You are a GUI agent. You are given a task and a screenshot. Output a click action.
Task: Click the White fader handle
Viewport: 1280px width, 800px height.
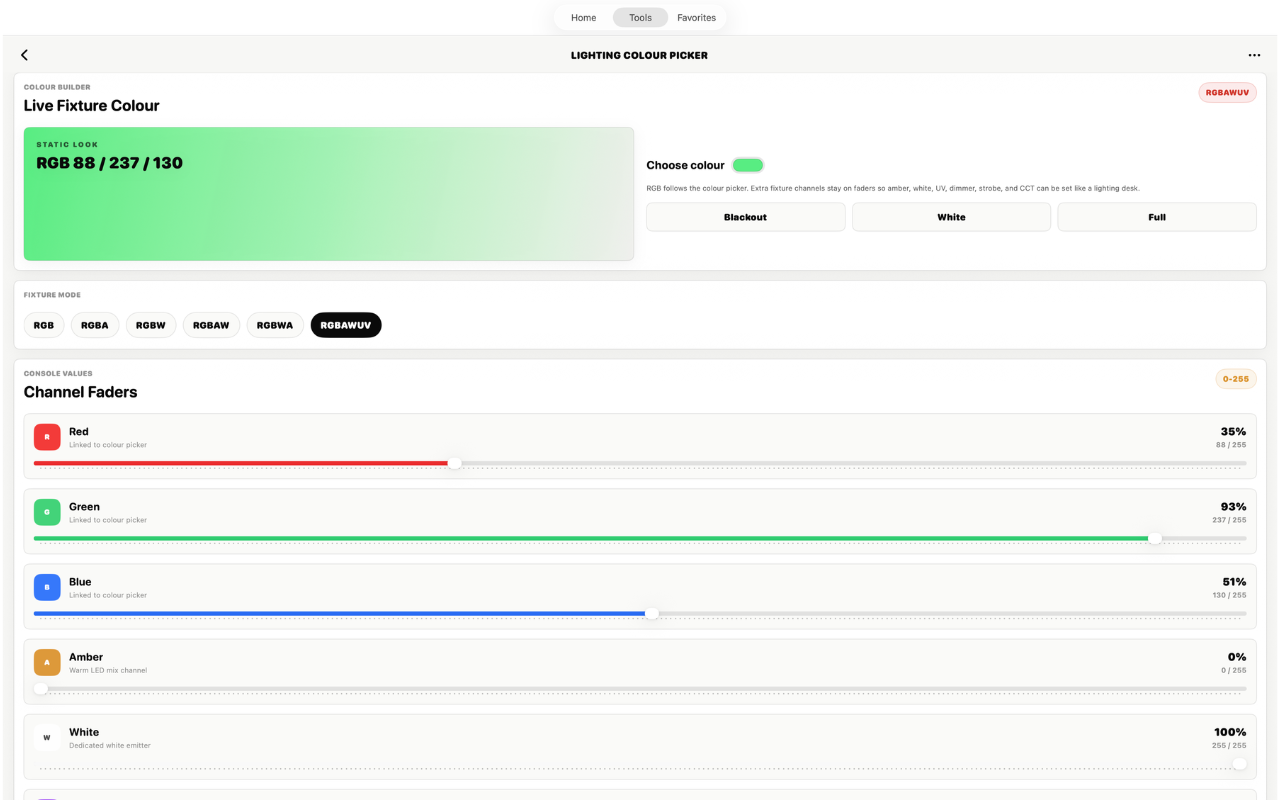[1240, 763]
